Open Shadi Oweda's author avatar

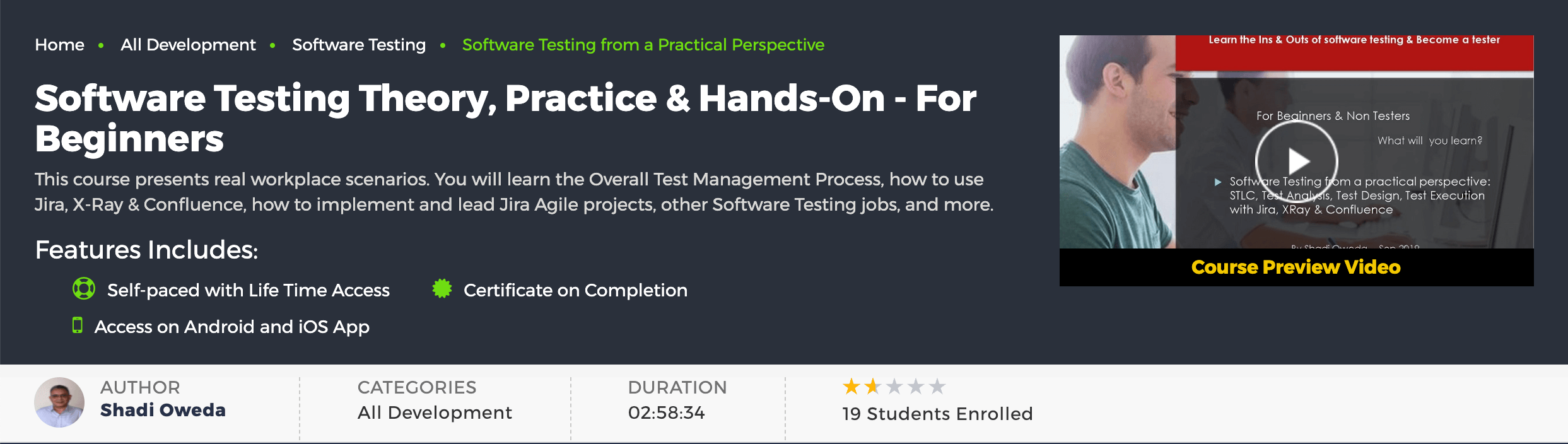(59, 402)
